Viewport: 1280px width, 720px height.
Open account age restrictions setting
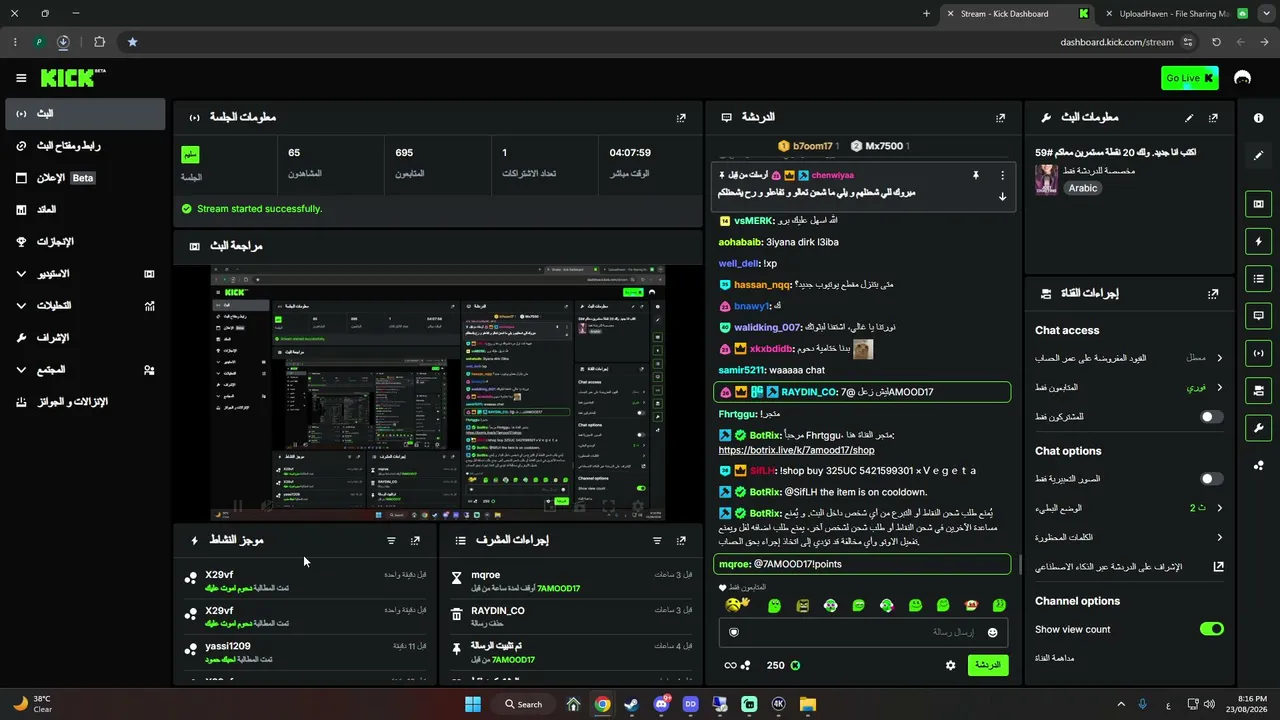click(x=1129, y=358)
